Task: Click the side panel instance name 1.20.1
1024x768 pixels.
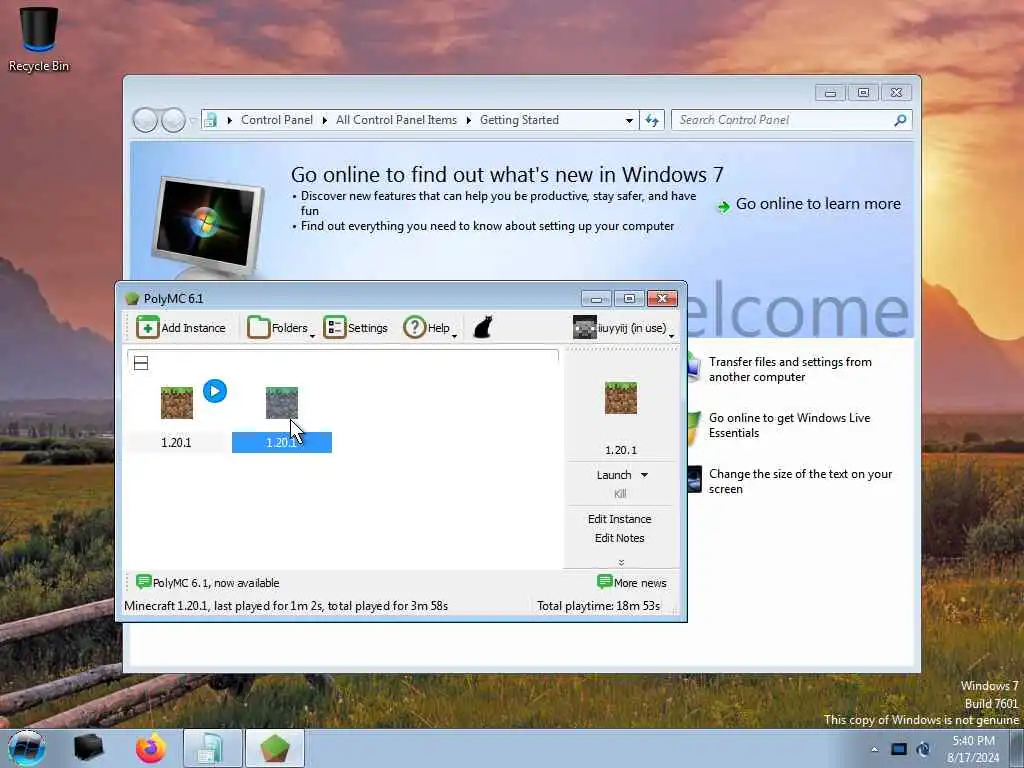Action: coord(620,450)
